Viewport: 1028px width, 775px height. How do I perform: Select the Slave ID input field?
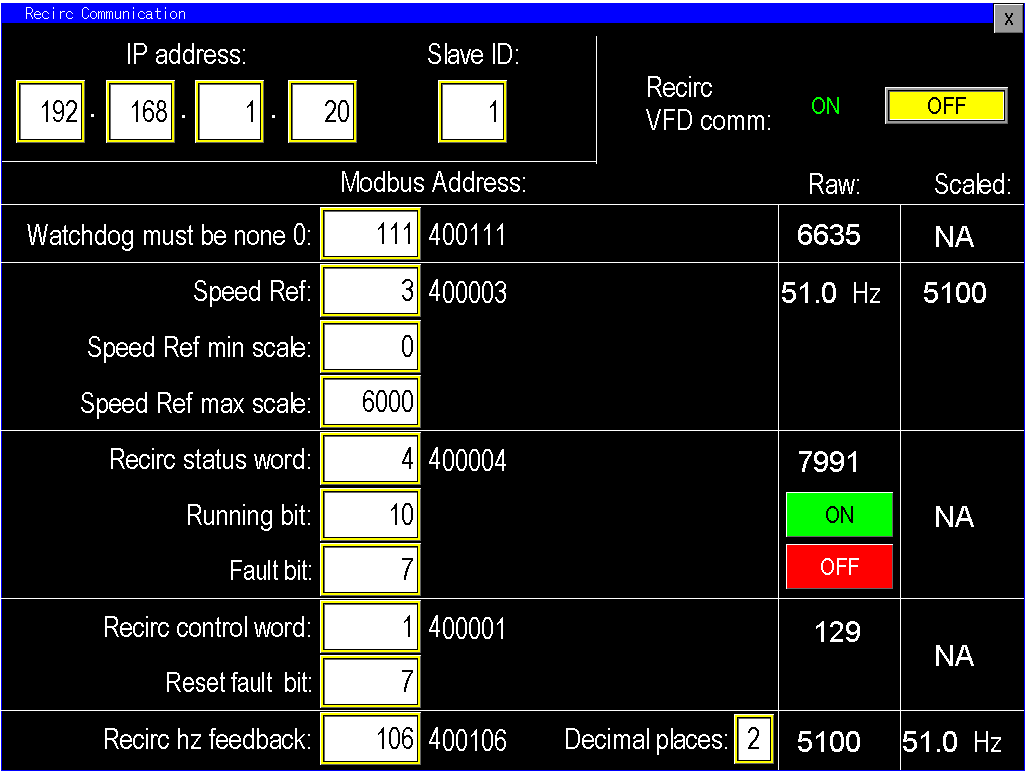point(472,111)
